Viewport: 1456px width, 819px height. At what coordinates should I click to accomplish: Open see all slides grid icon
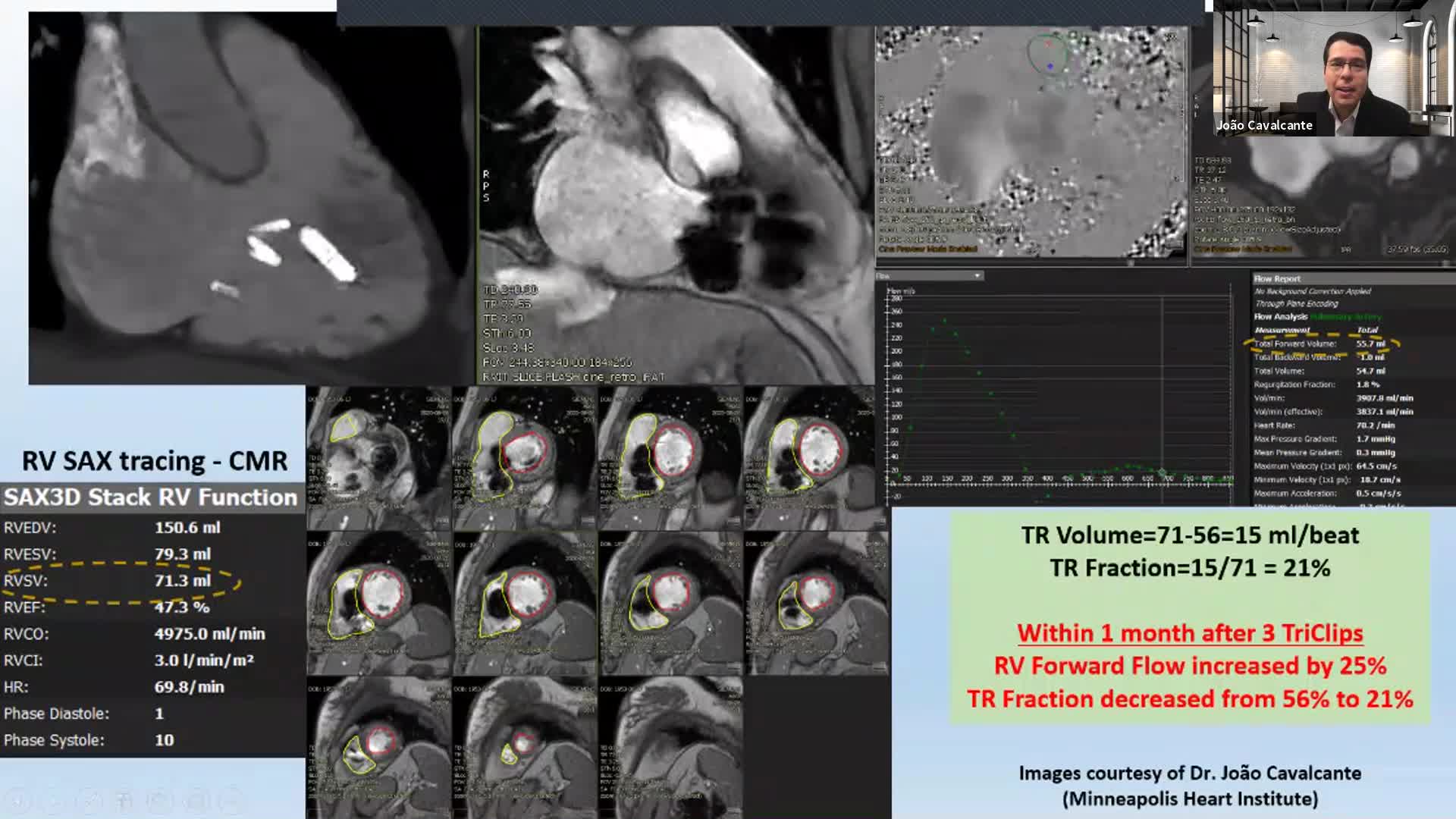coord(124,800)
